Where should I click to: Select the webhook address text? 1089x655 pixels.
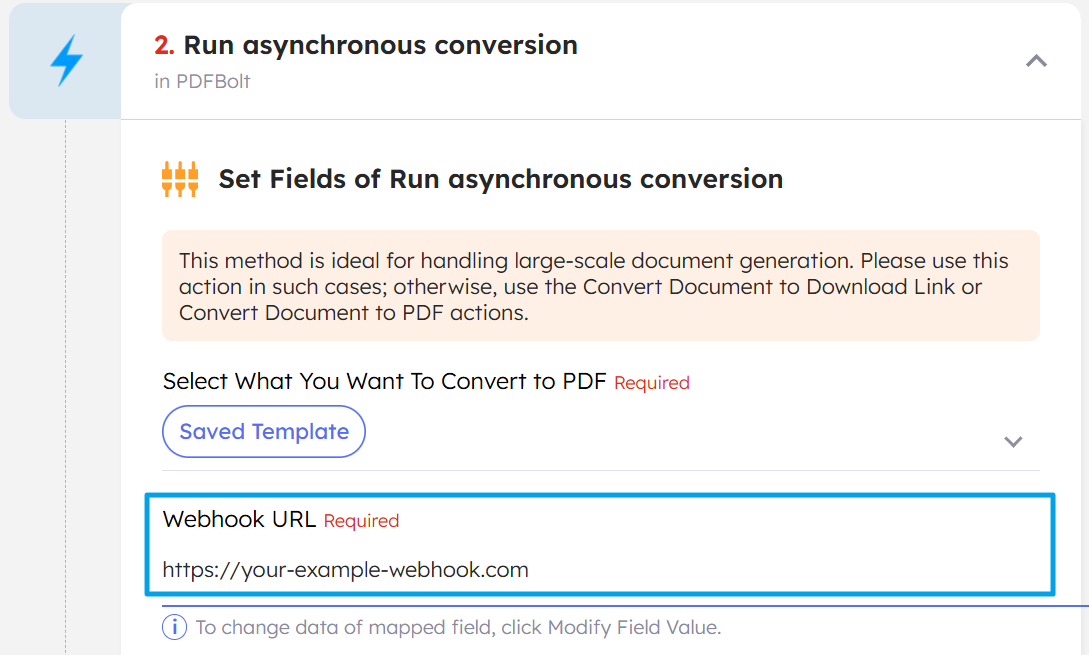click(345, 568)
